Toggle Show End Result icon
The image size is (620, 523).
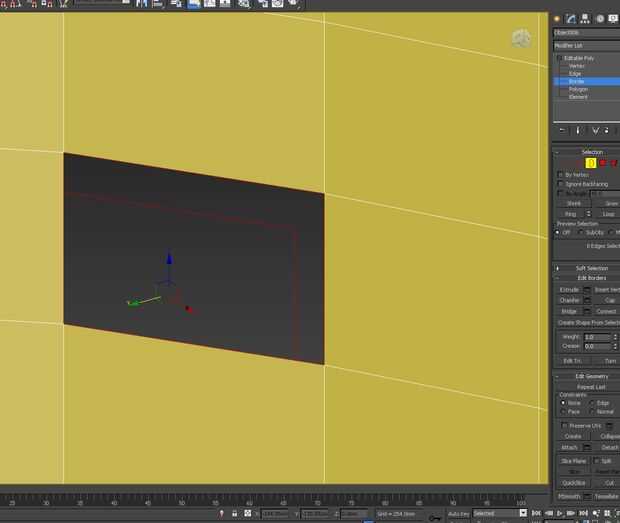pyautogui.click(x=578, y=131)
